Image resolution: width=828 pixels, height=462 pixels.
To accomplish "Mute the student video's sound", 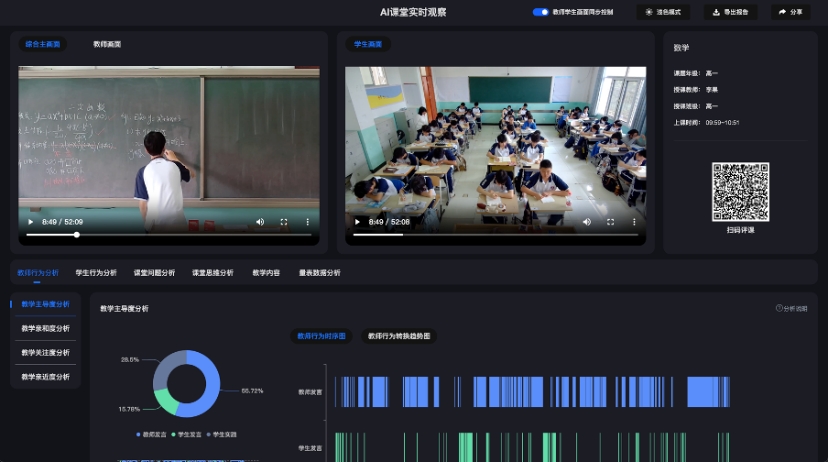I will coord(586,222).
